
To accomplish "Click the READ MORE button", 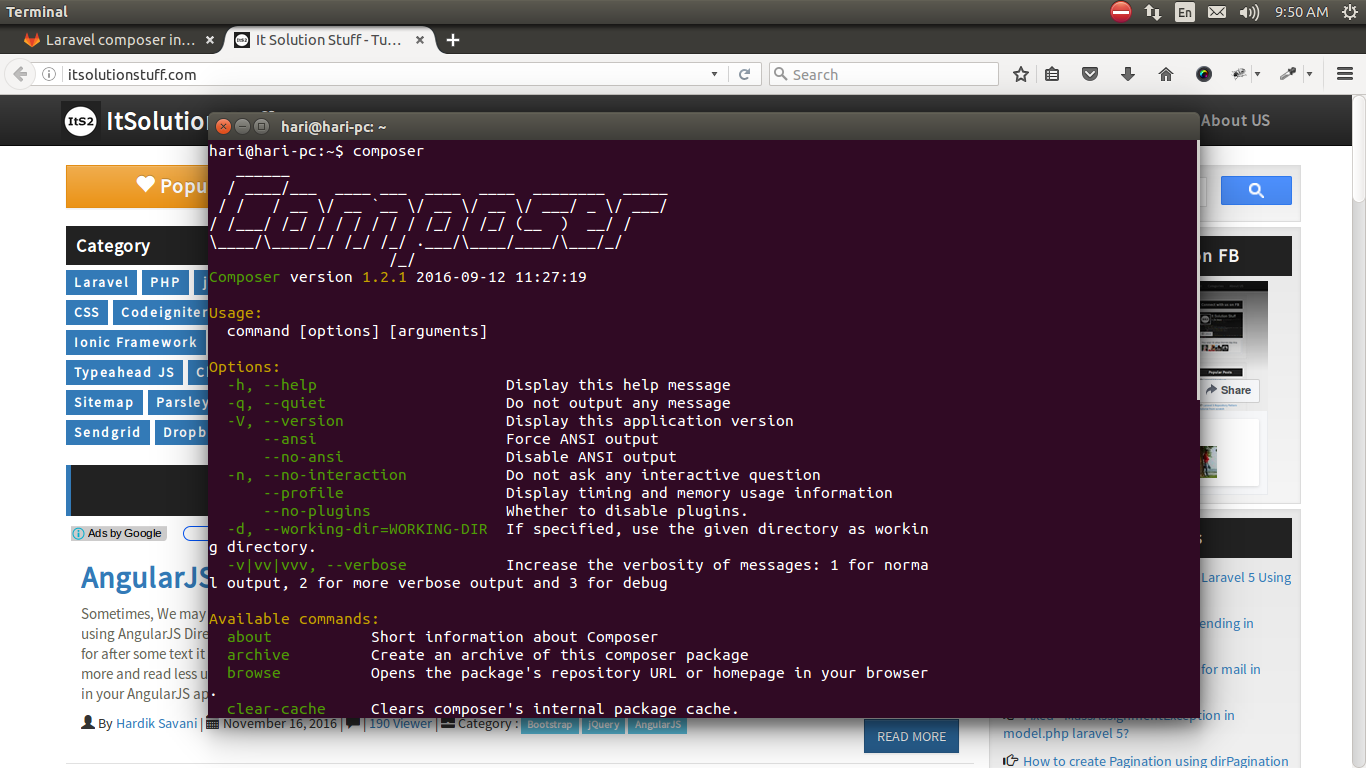I will tap(910, 736).
